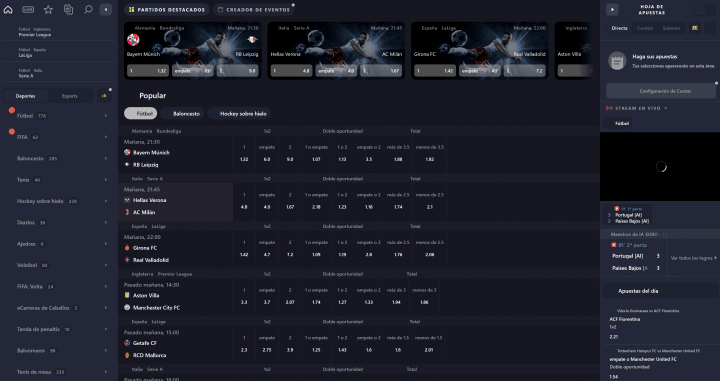This screenshot has width=720, height=381.
Task: Open the bet history documents icon
Action: point(68,9)
